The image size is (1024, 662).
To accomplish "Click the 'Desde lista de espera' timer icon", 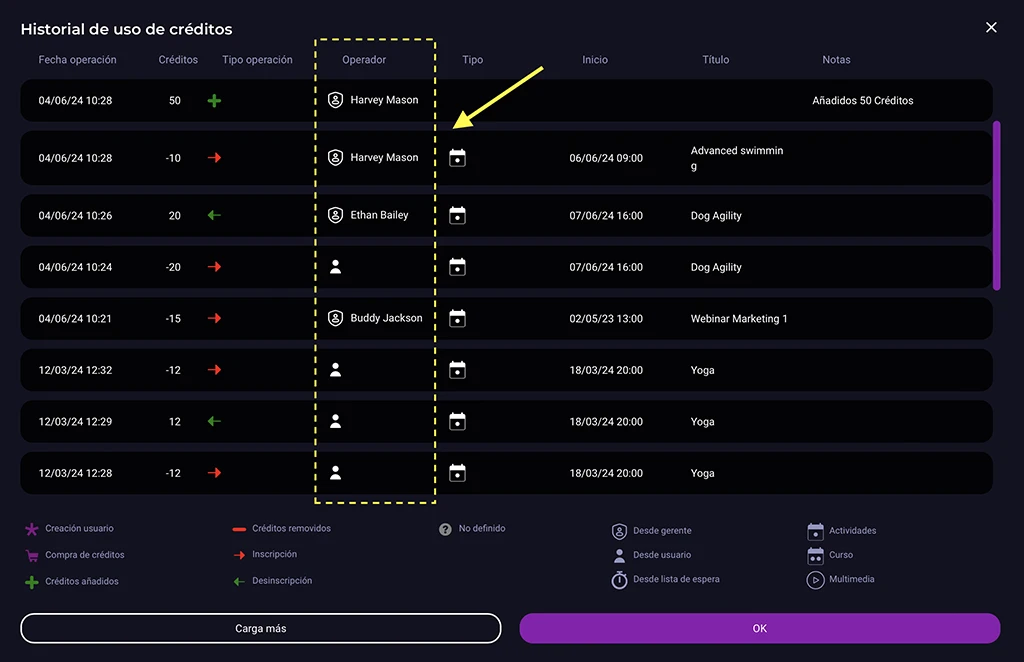I will click(619, 580).
